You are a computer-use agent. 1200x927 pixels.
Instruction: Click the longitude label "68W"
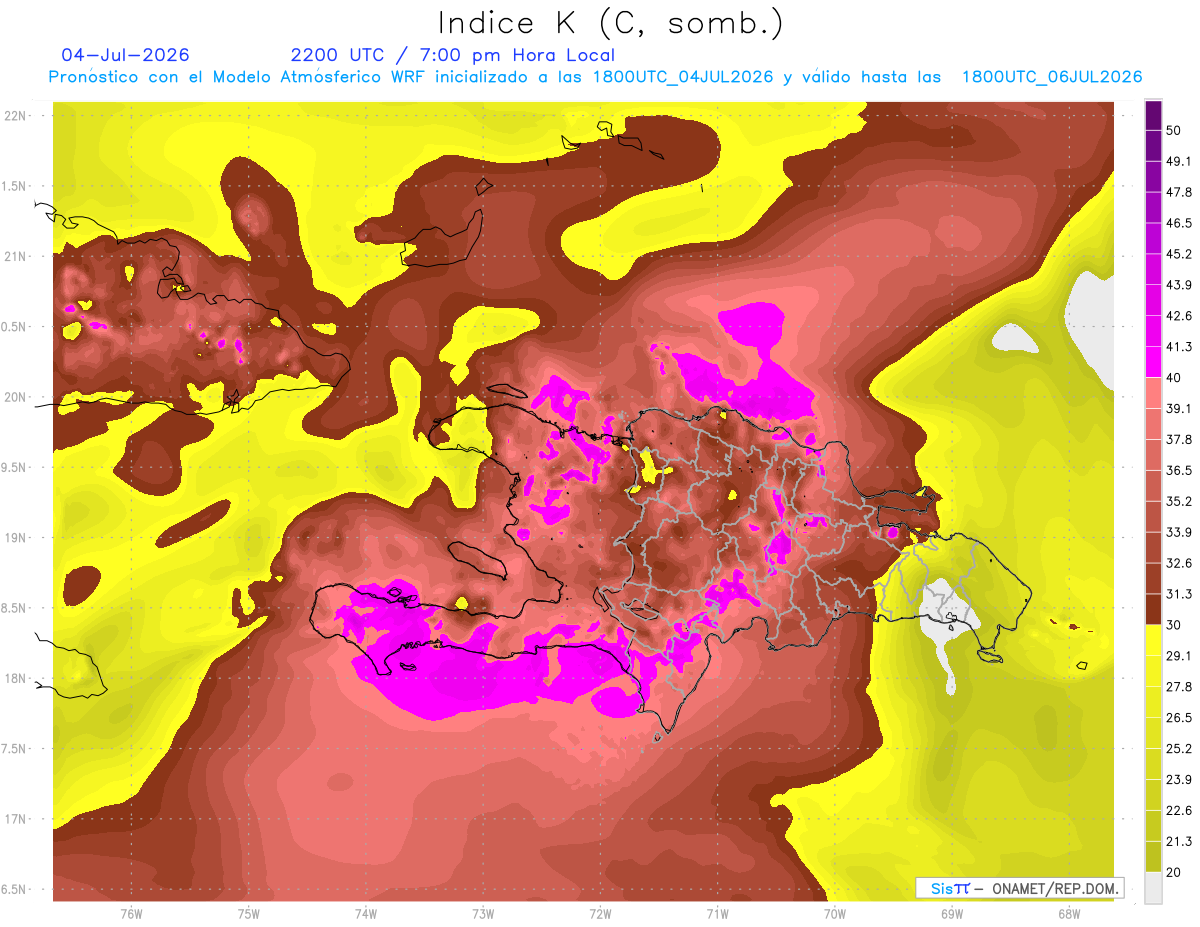pos(1069,914)
